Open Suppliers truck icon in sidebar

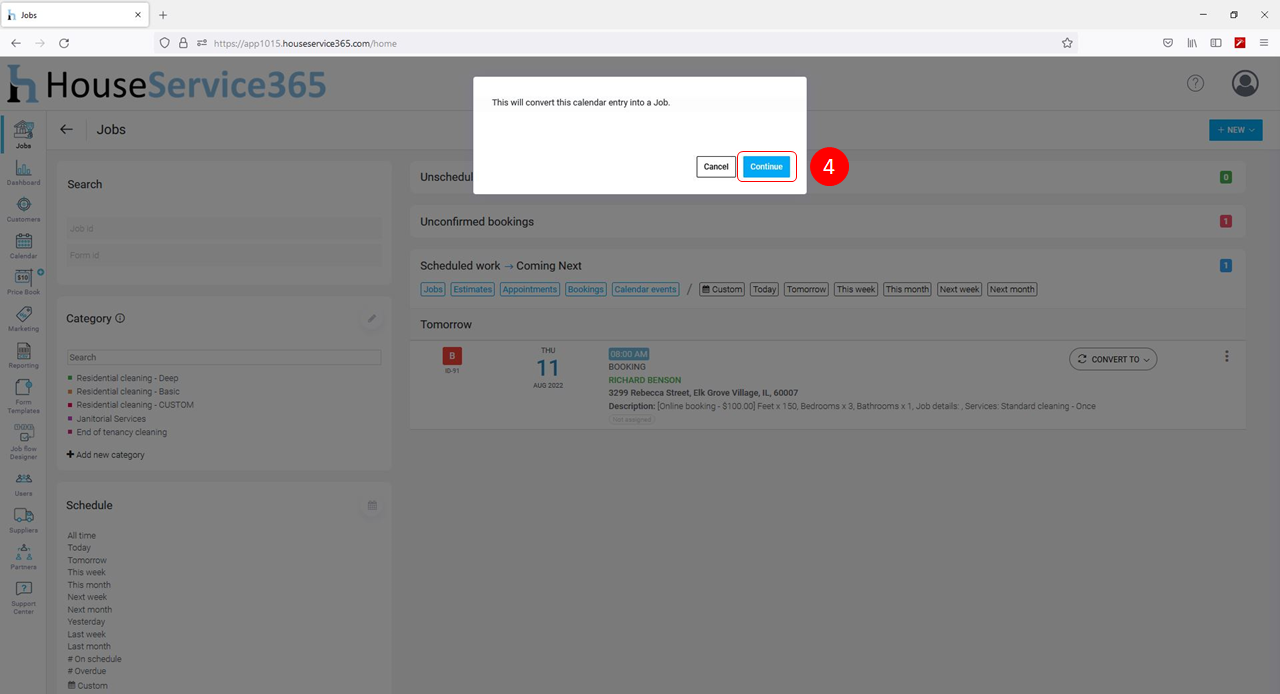pyautogui.click(x=23, y=519)
